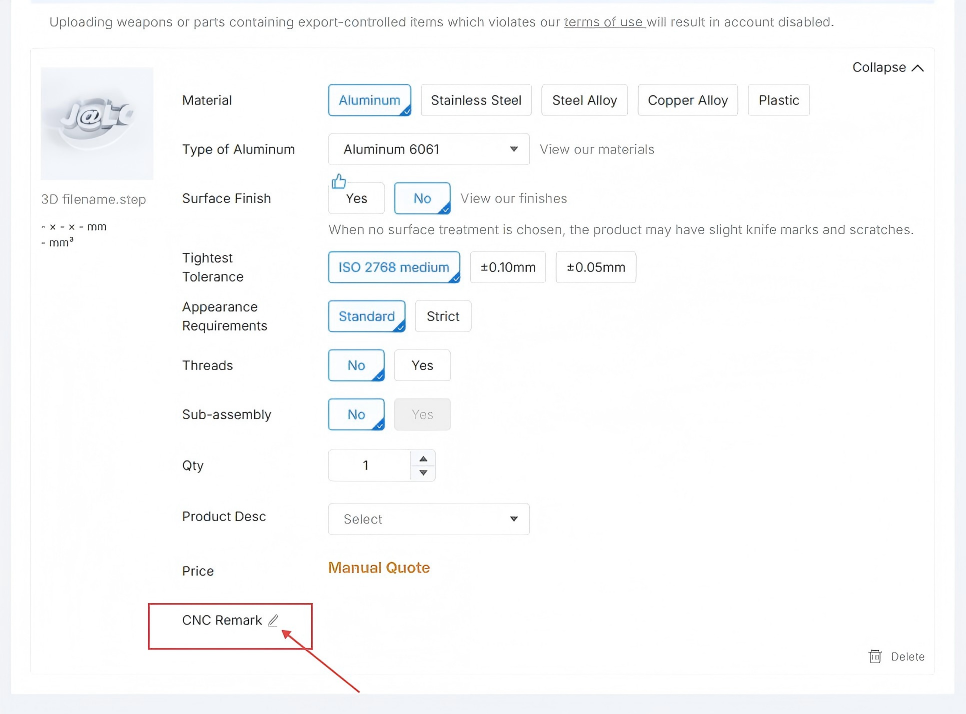Click the CNC Remark label

point(222,620)
